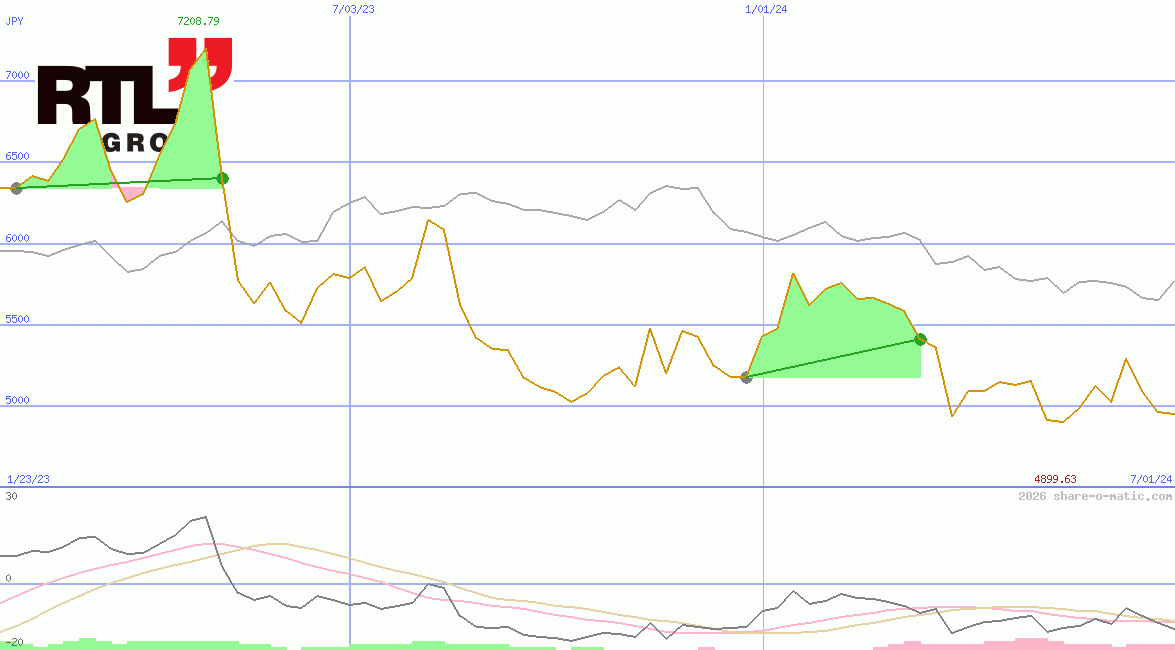Click the 7/03/23 date label

pos(353,9)
